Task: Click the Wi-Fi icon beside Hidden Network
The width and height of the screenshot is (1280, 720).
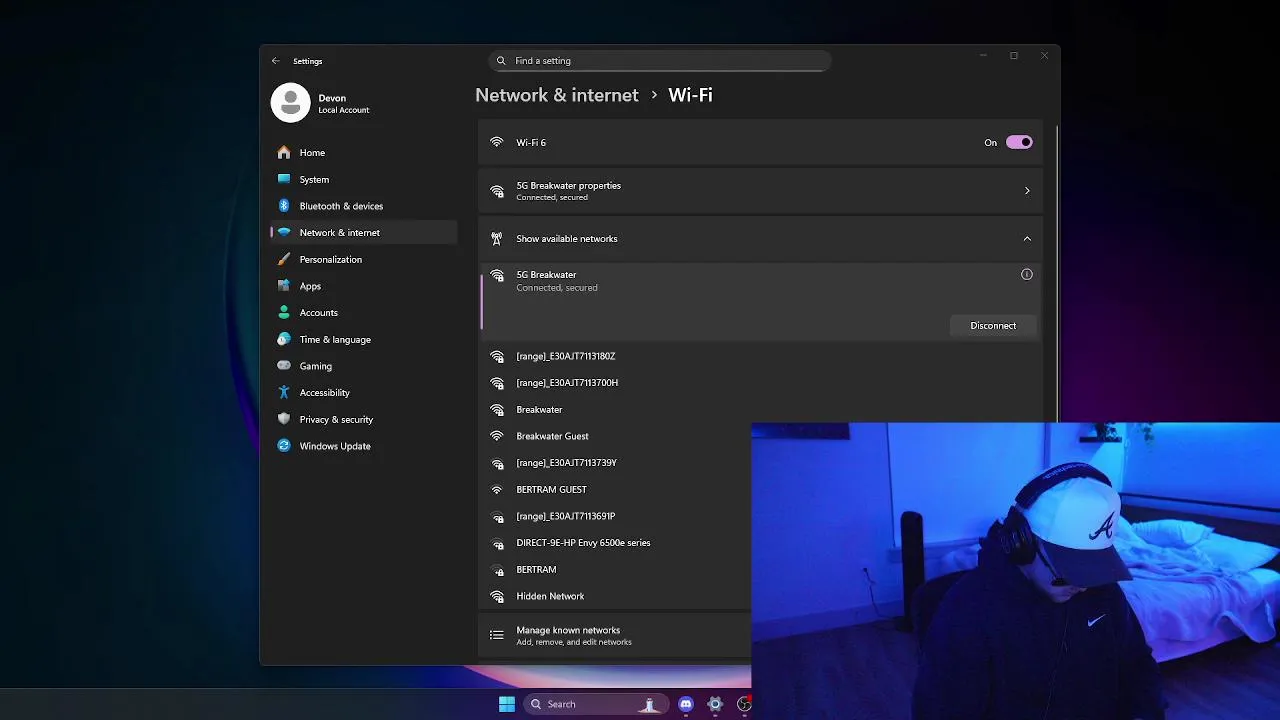Action: pyautogui.click(x=497, y=597)
